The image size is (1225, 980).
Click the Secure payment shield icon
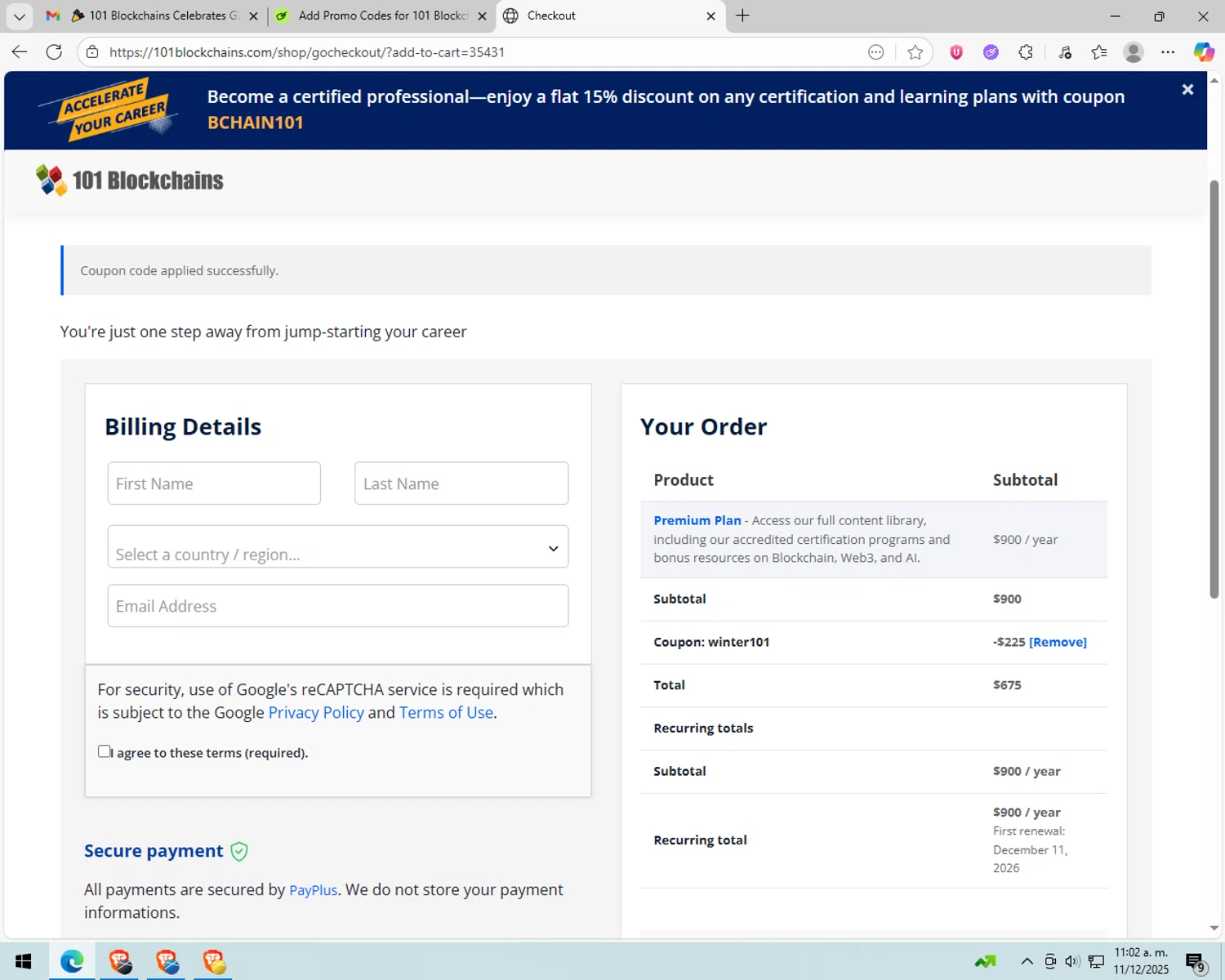click(239, 852)
